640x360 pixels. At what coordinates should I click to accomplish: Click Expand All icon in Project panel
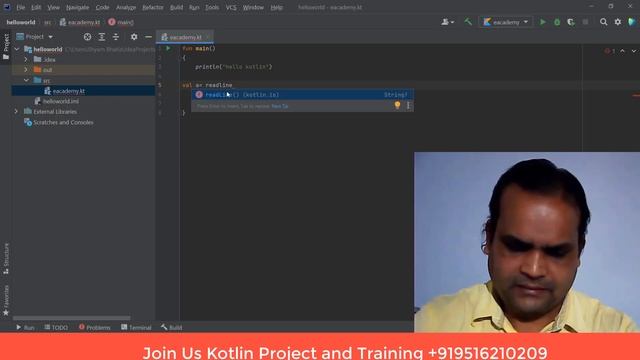point(102,37)
